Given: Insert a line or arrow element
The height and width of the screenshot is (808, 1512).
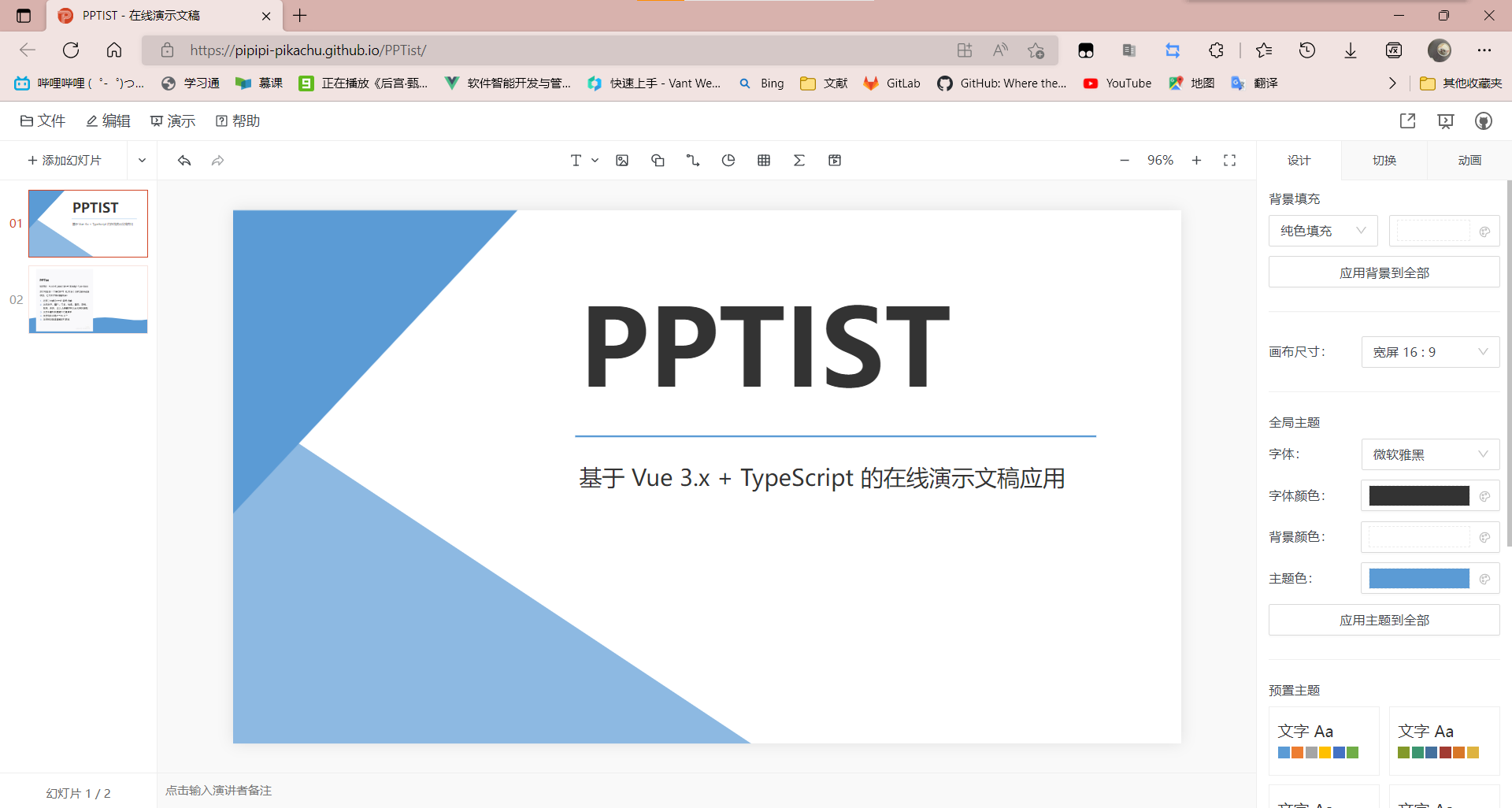Looking at the screenshot, I should (692, 160).
